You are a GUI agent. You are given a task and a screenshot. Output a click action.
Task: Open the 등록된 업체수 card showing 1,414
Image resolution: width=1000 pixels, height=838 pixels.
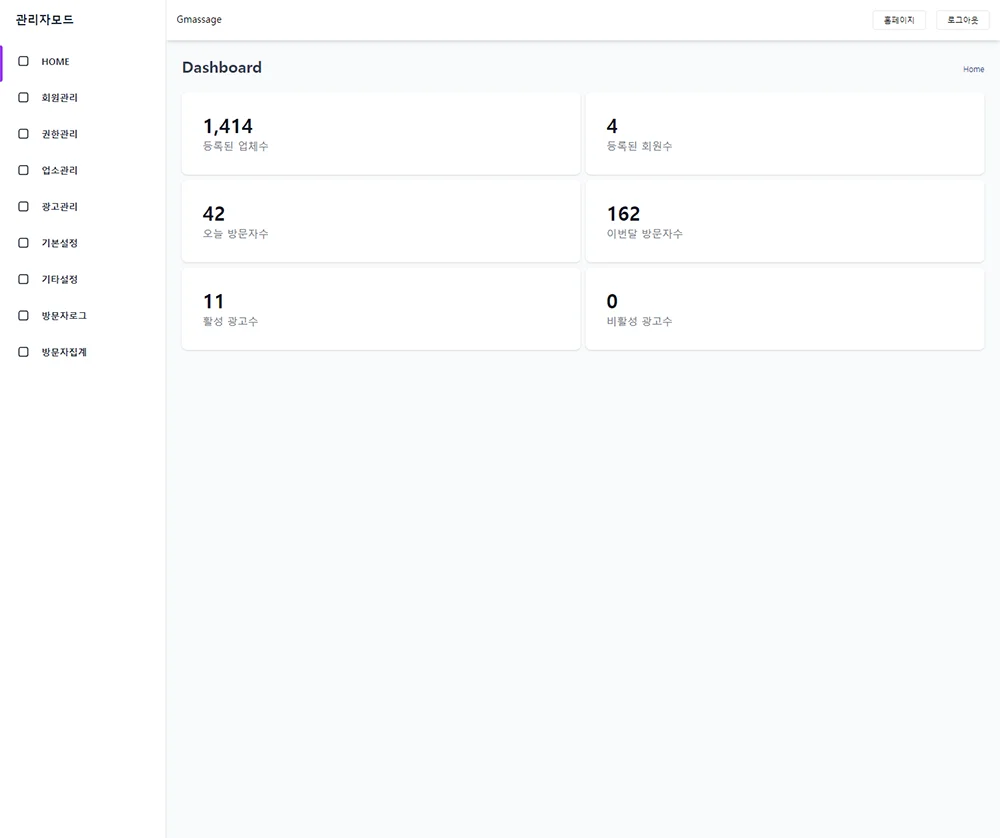[380, 135]
